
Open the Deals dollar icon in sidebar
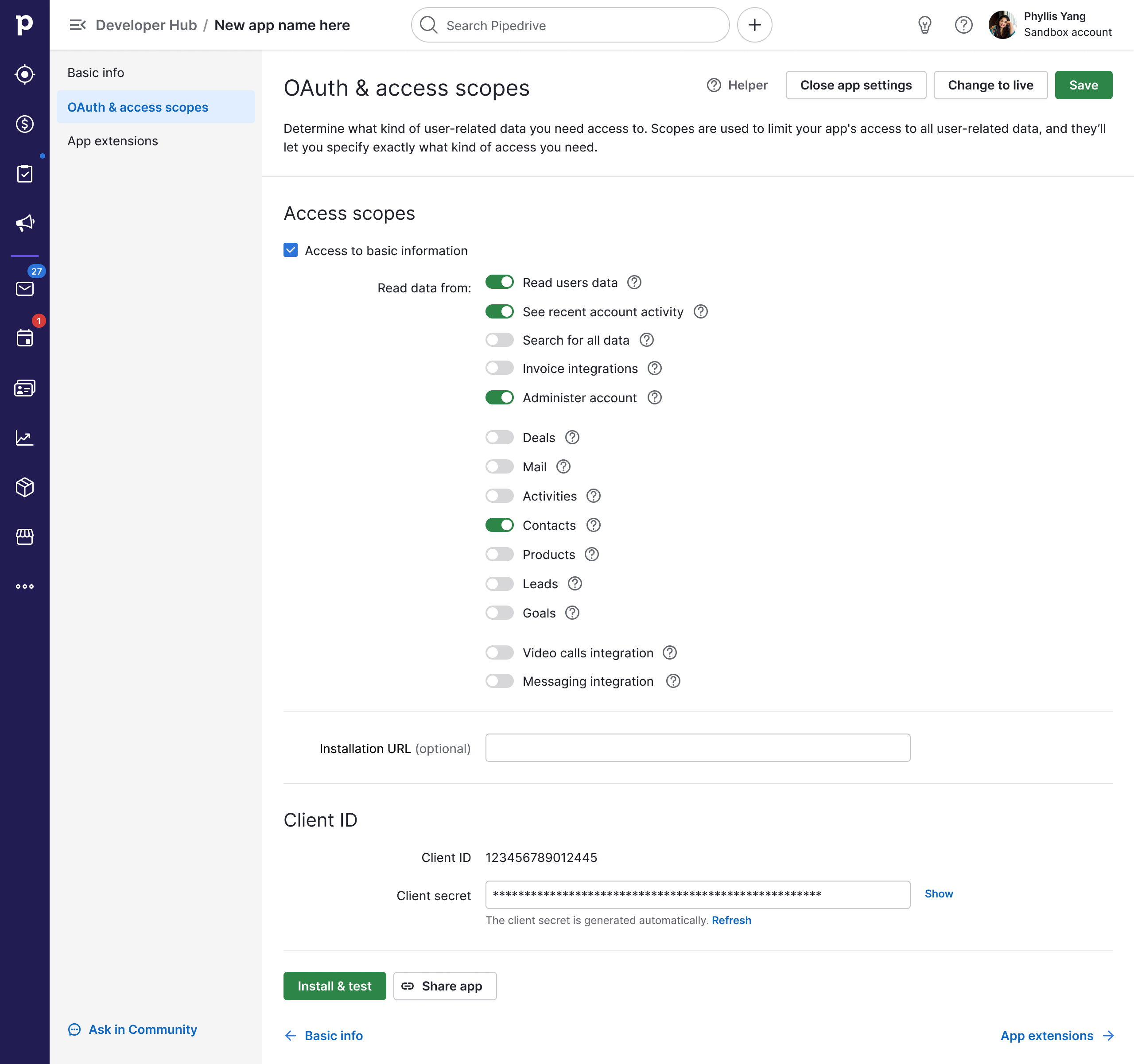(x=24, y=124)
